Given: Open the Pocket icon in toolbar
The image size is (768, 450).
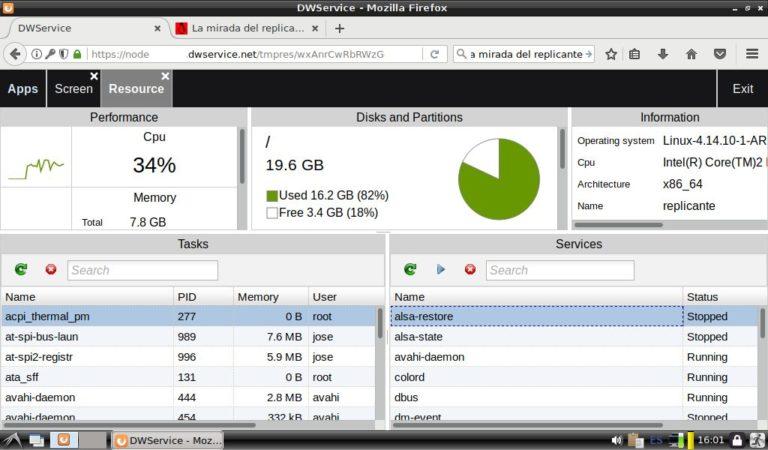Looking at the screenshot, I should (x=720, y=54).
